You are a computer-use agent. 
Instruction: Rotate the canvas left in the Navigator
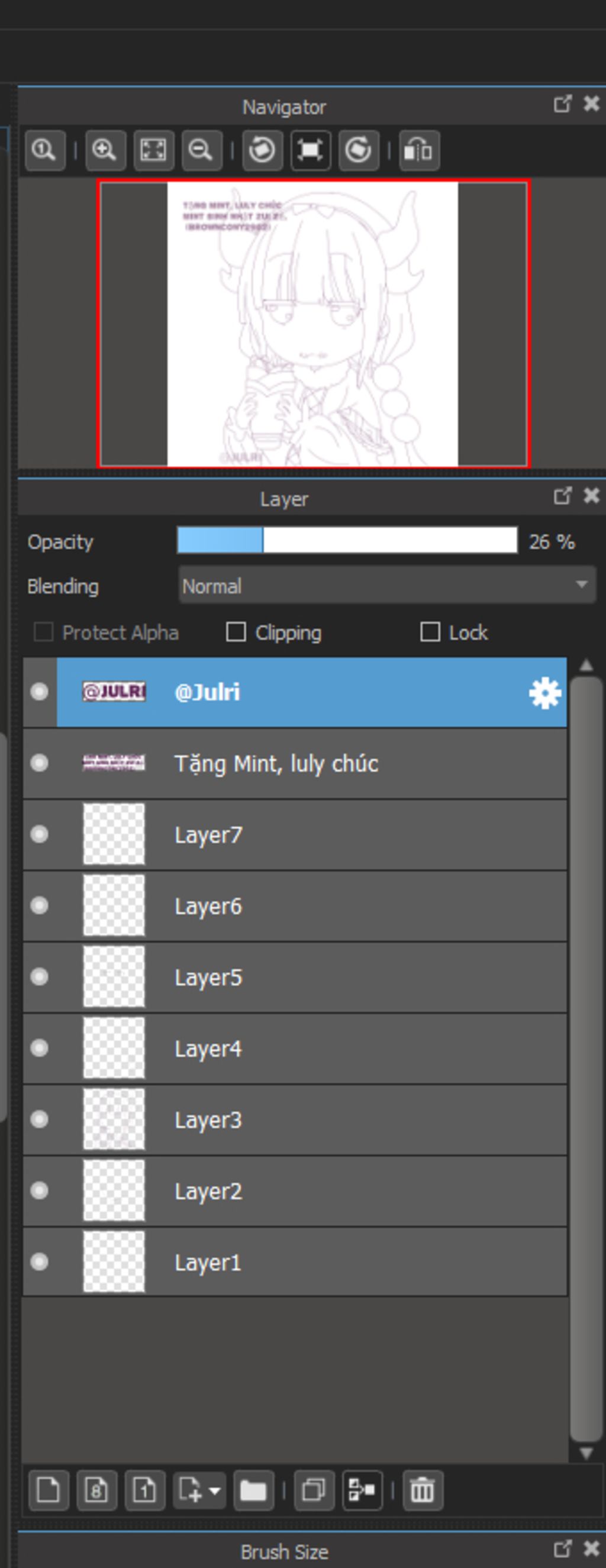pos(263,150)
